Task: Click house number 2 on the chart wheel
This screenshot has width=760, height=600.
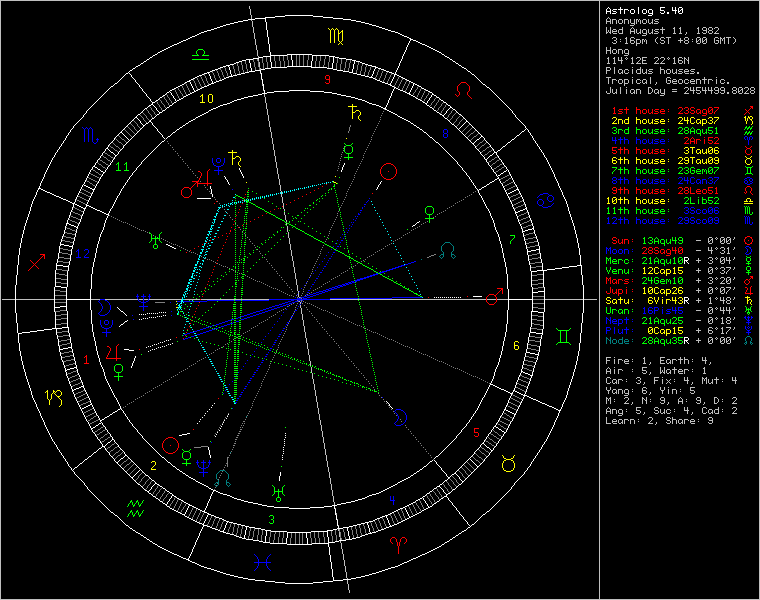Action: coord(154,466)
